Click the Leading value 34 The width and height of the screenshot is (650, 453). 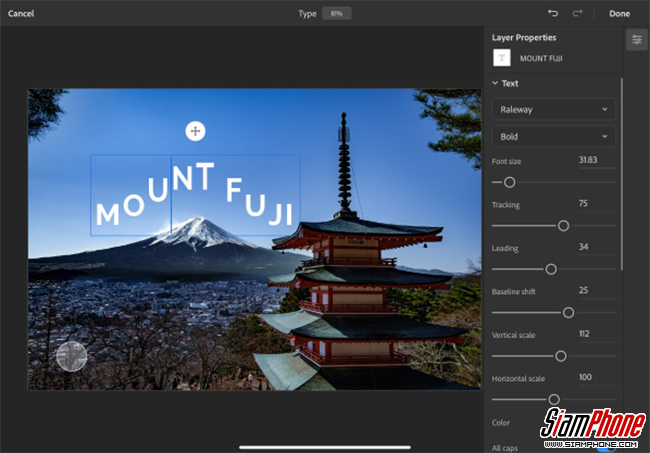(583, 247)
